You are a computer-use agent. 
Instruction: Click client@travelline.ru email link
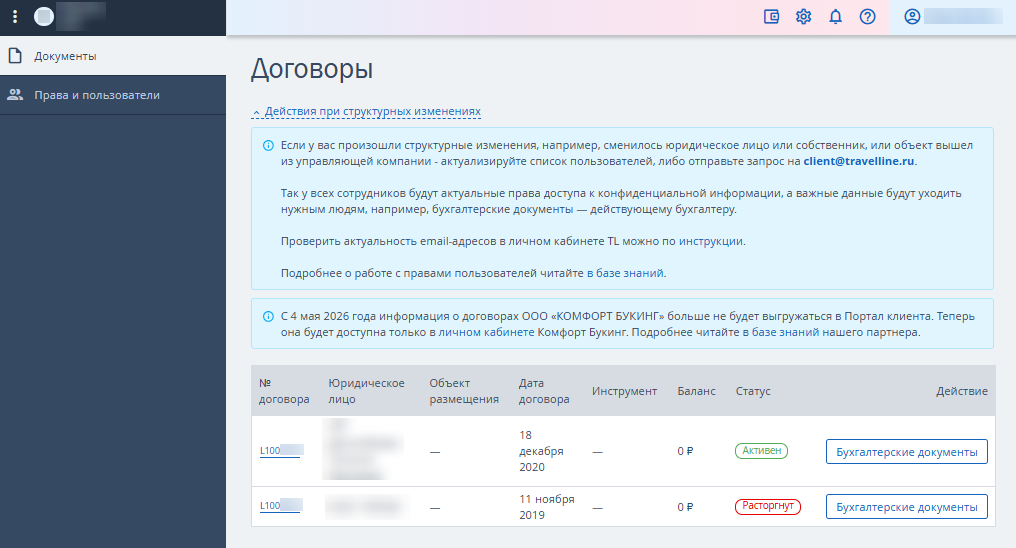[859, 161]
